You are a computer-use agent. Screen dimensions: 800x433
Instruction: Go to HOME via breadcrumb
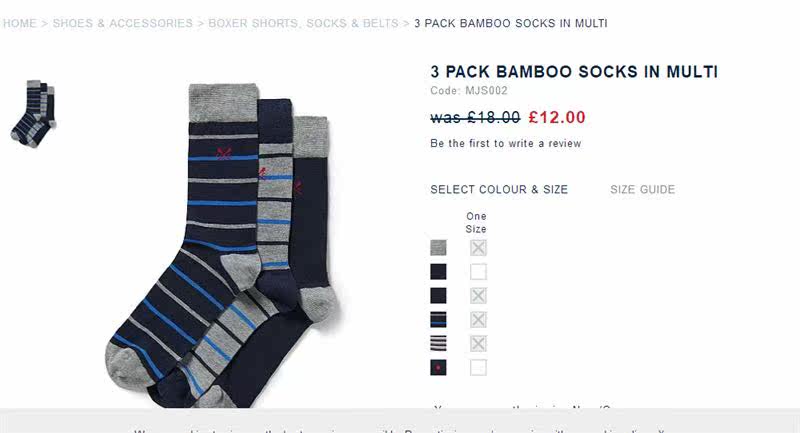point(20,23)
